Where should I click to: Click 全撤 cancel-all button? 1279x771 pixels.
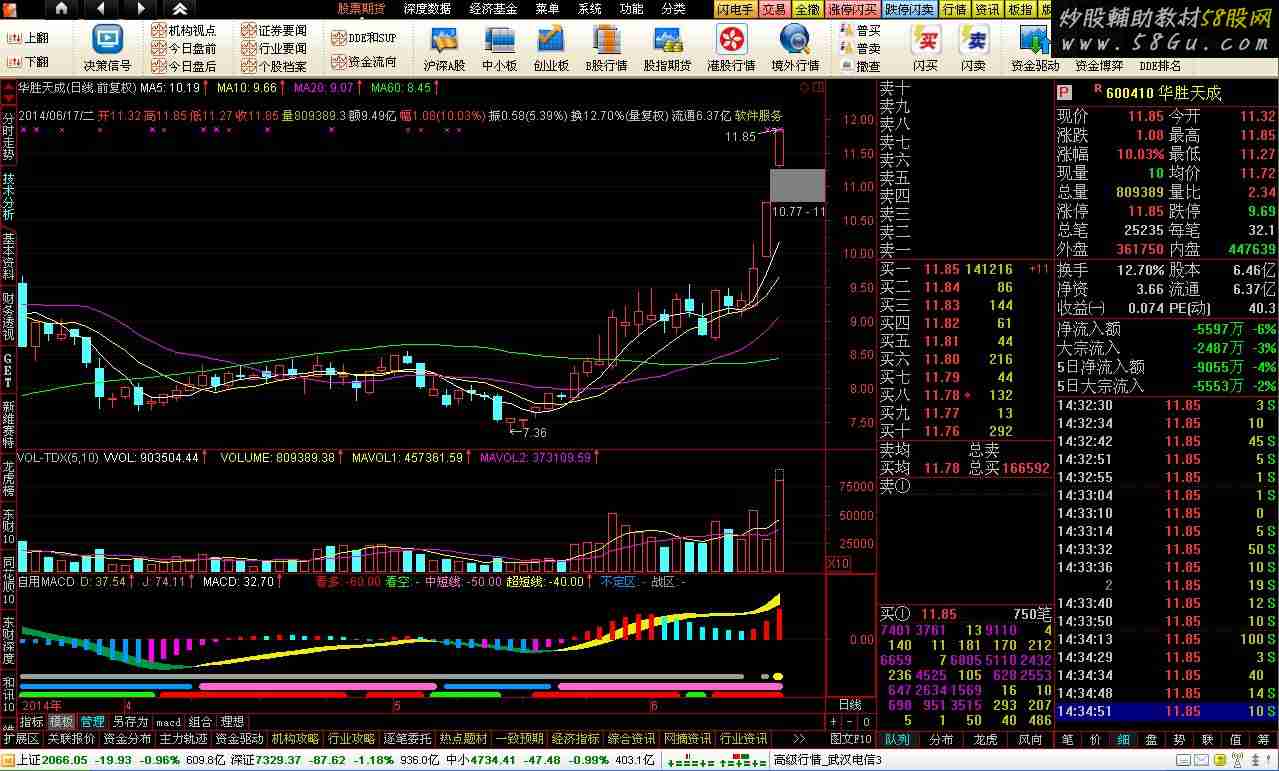806,9
